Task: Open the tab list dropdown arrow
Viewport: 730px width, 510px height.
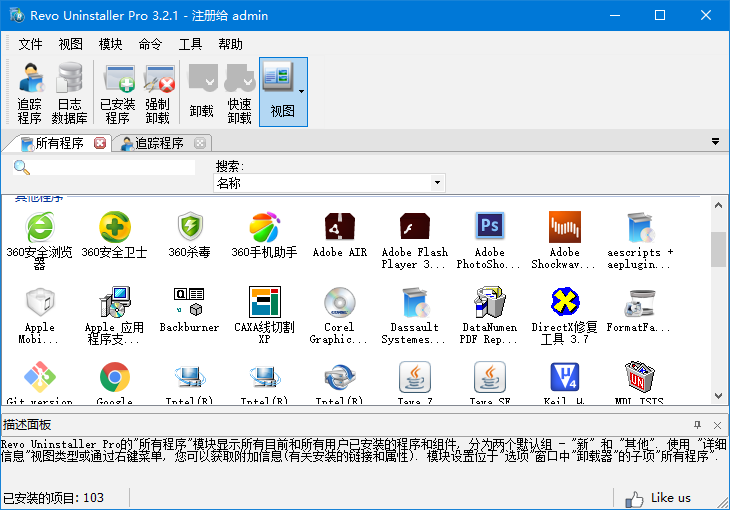Action: [716, 141]
